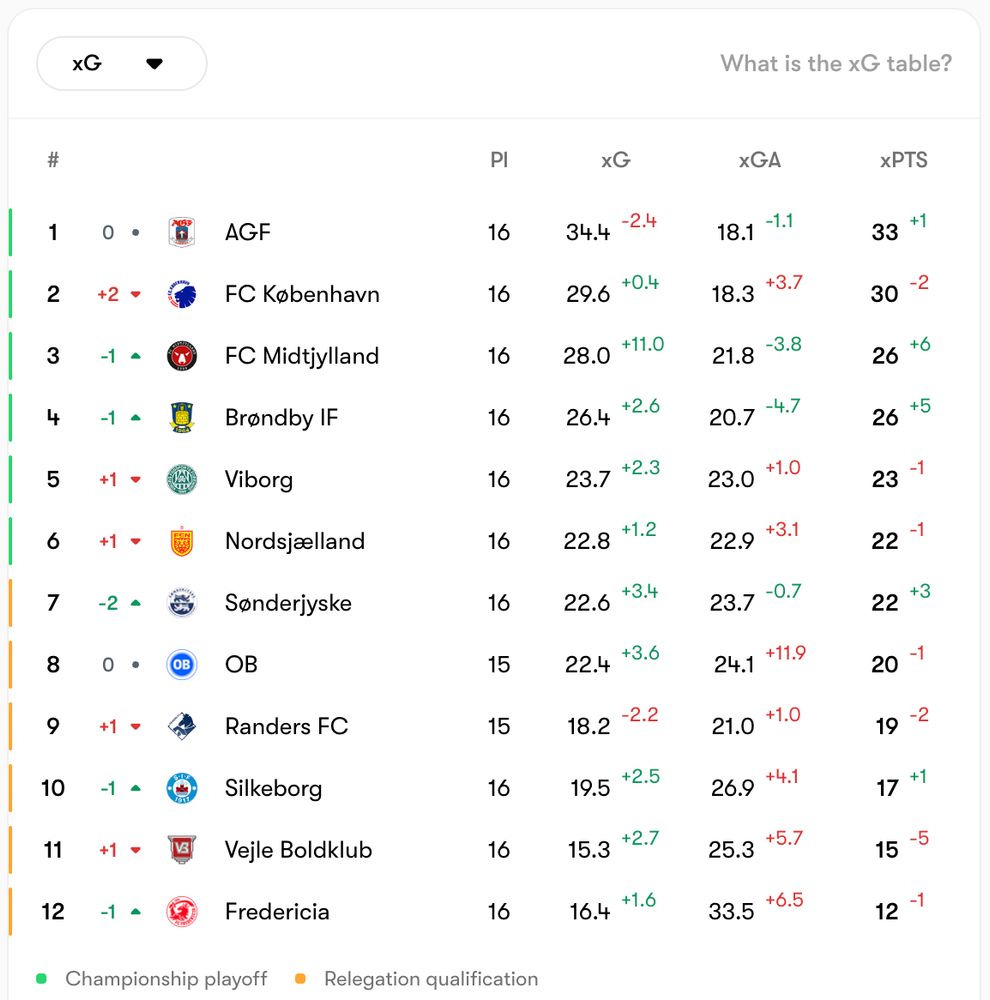The height and width of the screenshot is (1000, 990).
Task: Click the Brøndby IF club crest
Action: pyautogui.click(x=182, y=417)
